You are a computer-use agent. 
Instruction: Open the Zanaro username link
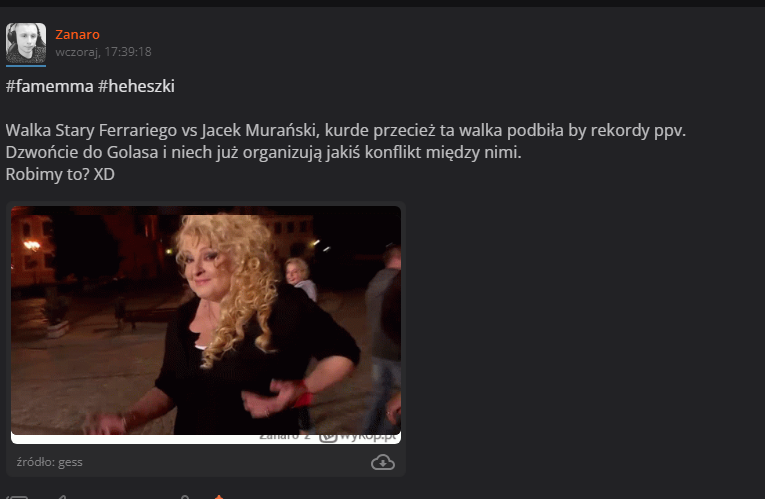tap(77, 35)
